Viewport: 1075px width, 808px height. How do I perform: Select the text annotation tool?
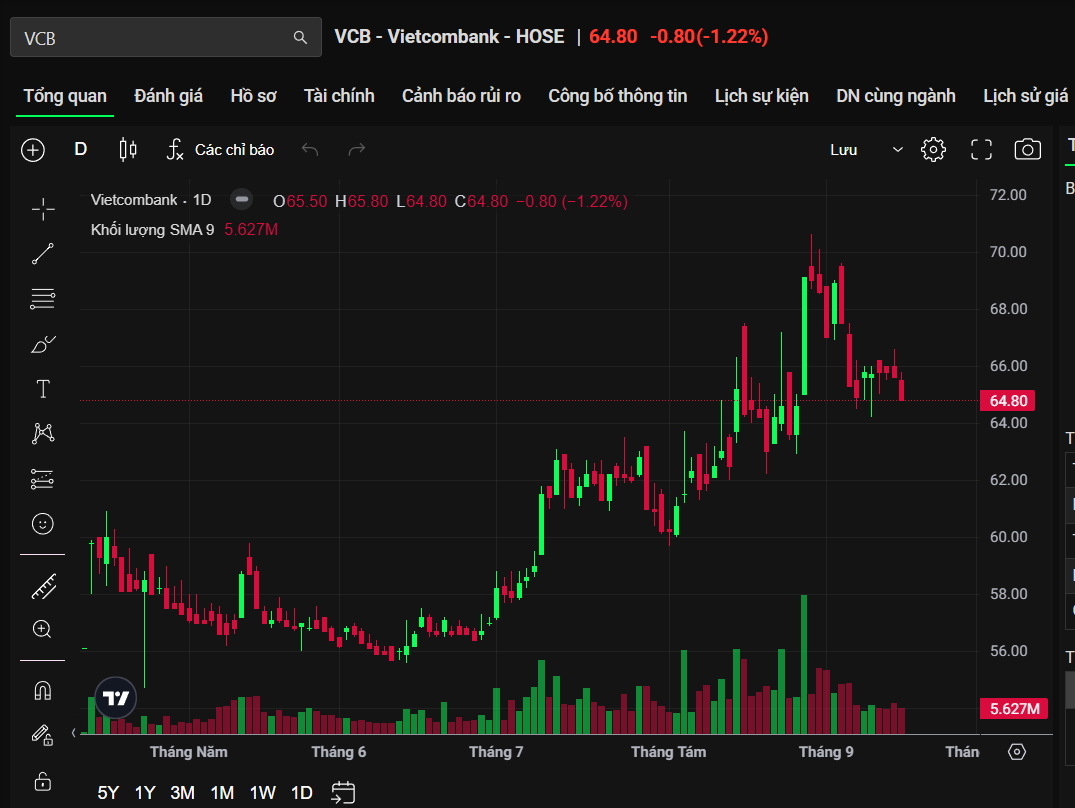[x=43, y=389]
